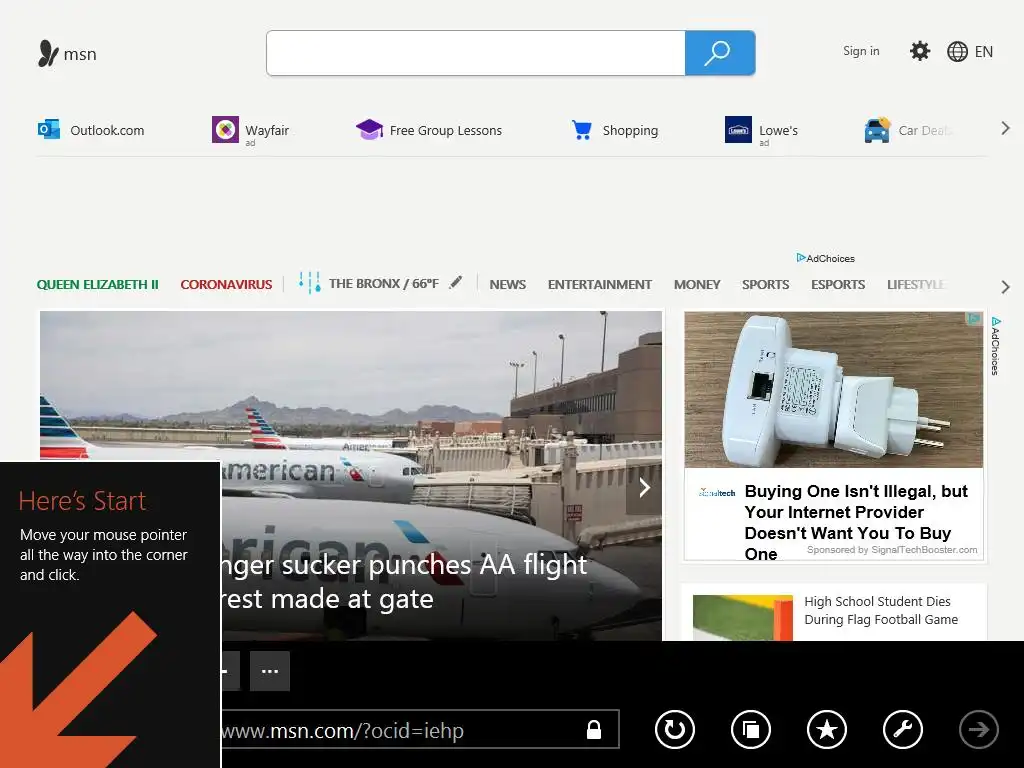Select the MONEY tab
The width and height of the screenshot is (1024, 768).
click(697, 285)
